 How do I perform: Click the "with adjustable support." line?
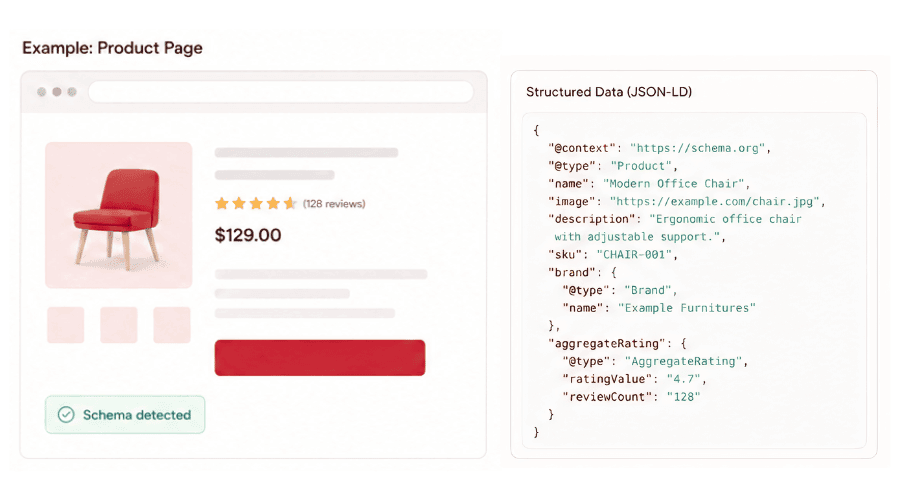[637, 237]
